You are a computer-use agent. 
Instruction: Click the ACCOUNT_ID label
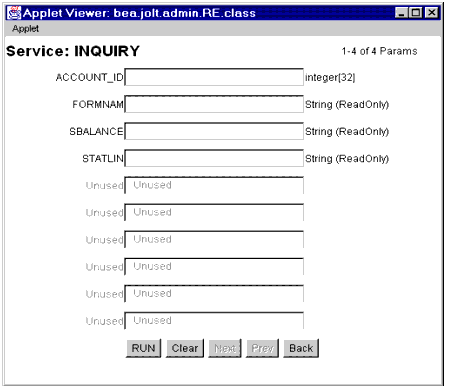click(x=90, y=77)
